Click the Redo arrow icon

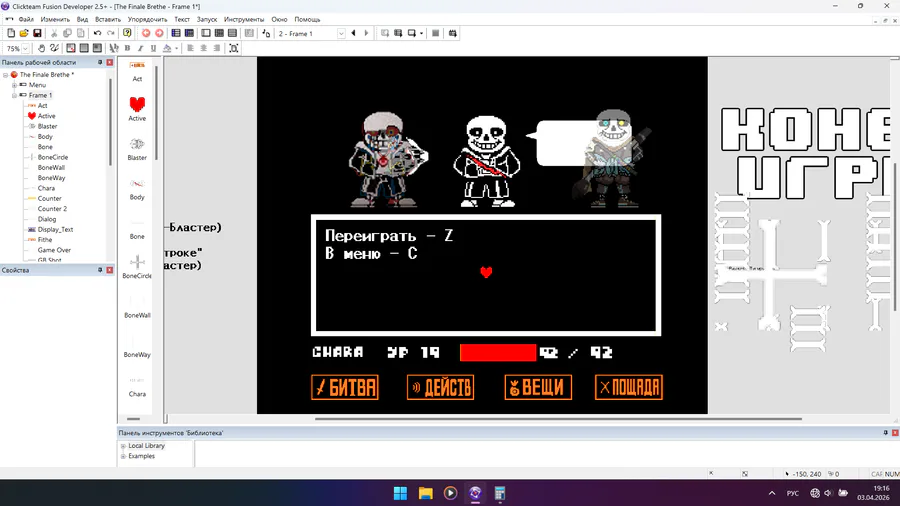pos(111,33)
